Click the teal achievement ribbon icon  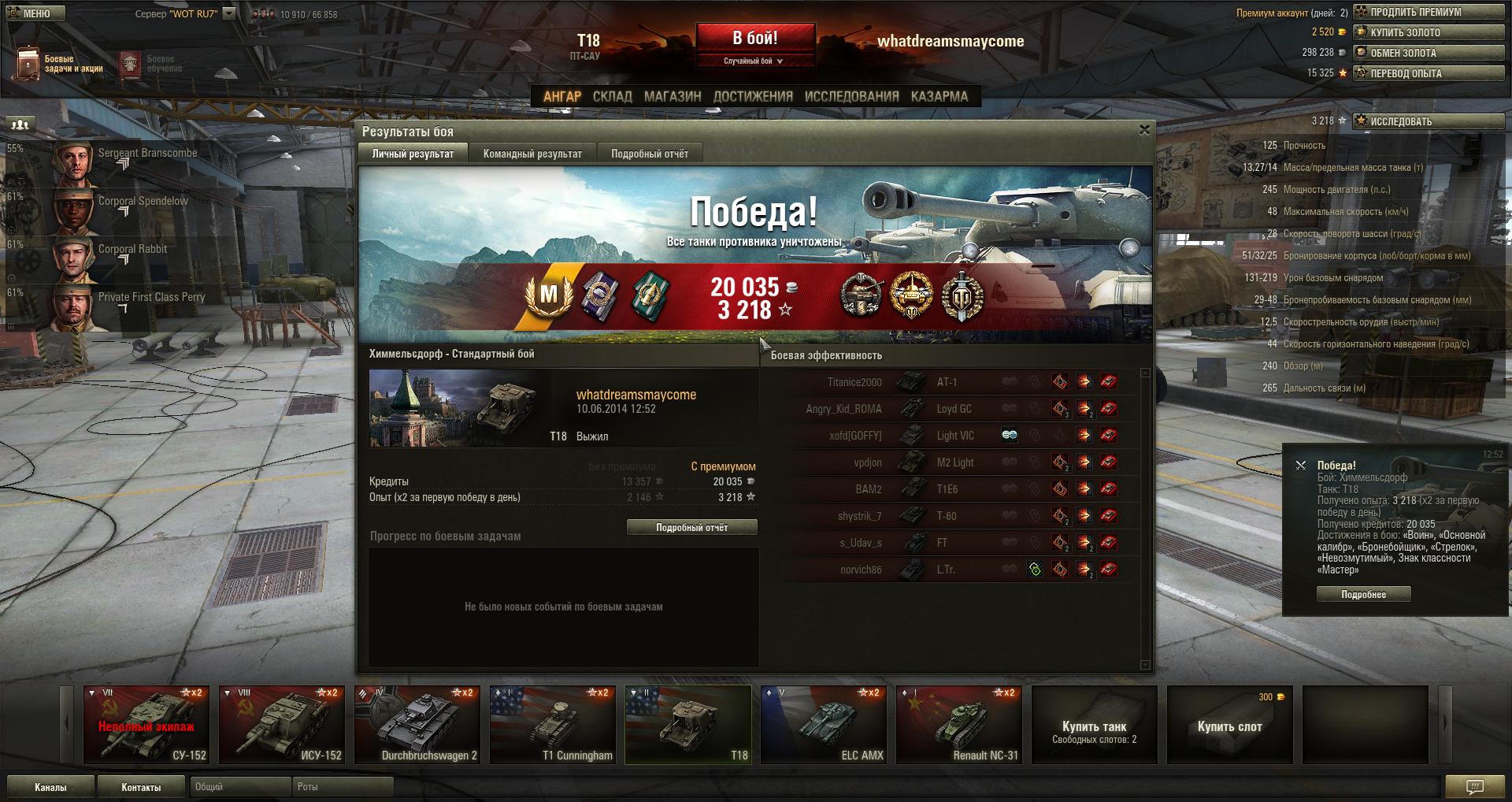(x=650, y=296)
